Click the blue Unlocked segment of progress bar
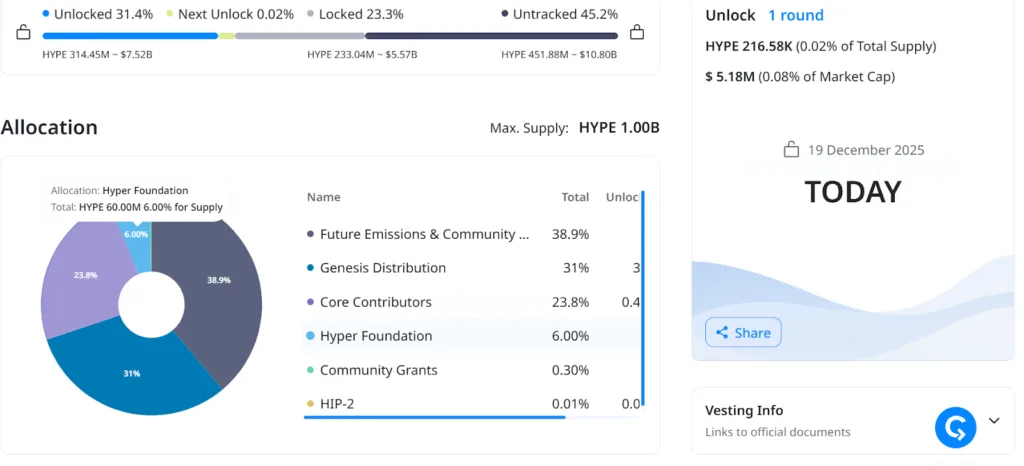 (x=130, y=35)
